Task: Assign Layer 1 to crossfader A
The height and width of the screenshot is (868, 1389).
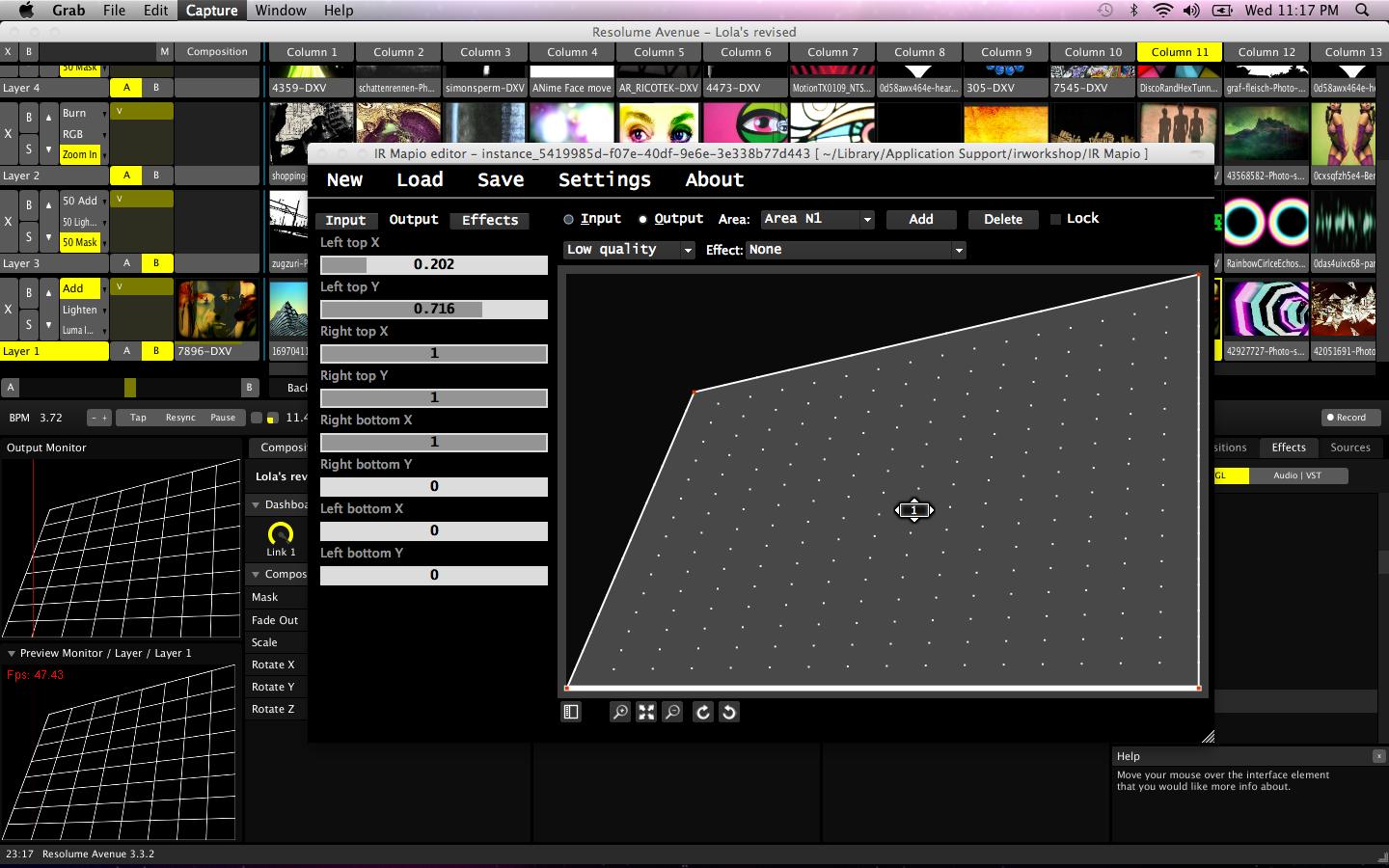Action: tap(126, 351)
